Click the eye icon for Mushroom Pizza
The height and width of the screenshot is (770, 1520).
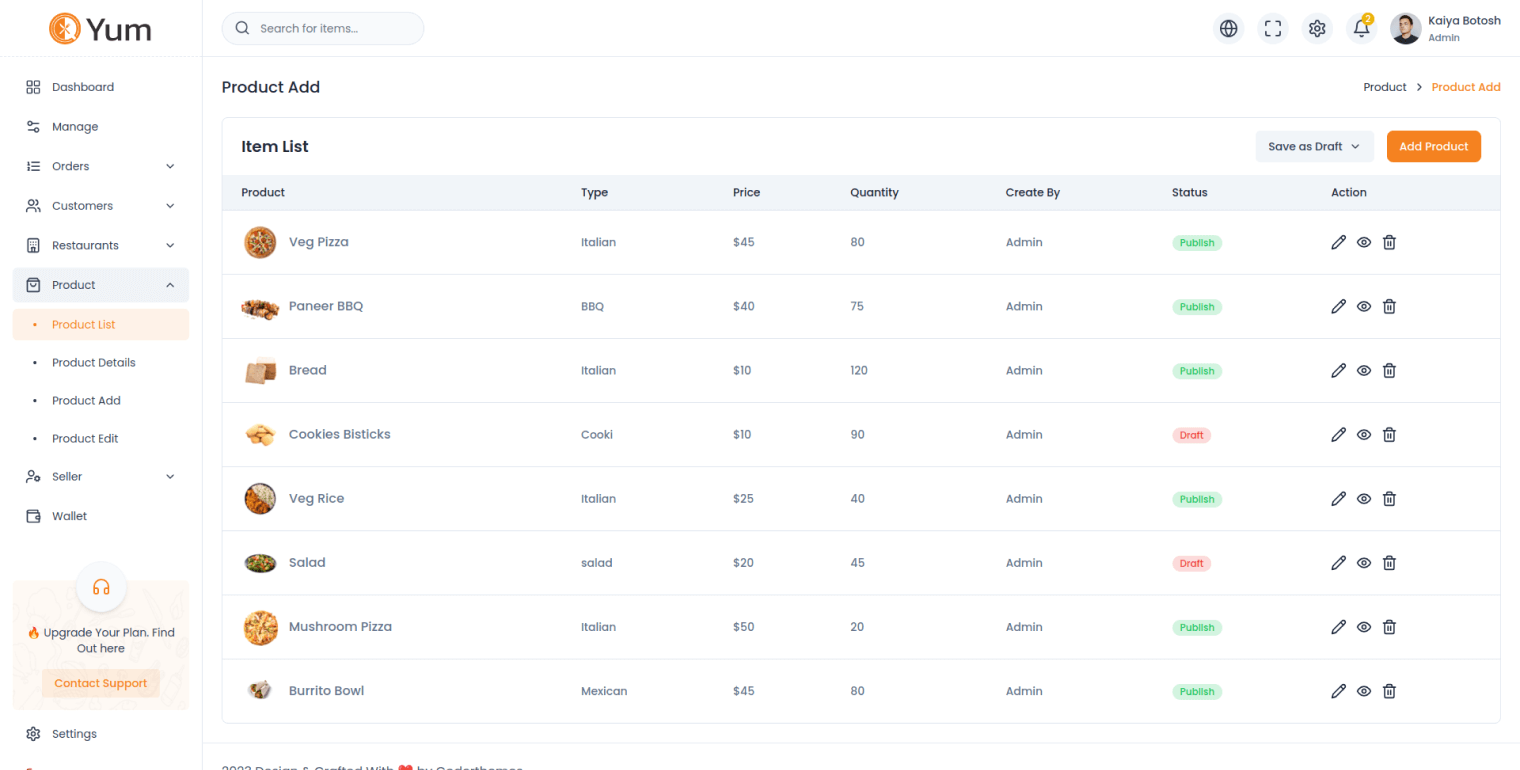(1363, 627)
